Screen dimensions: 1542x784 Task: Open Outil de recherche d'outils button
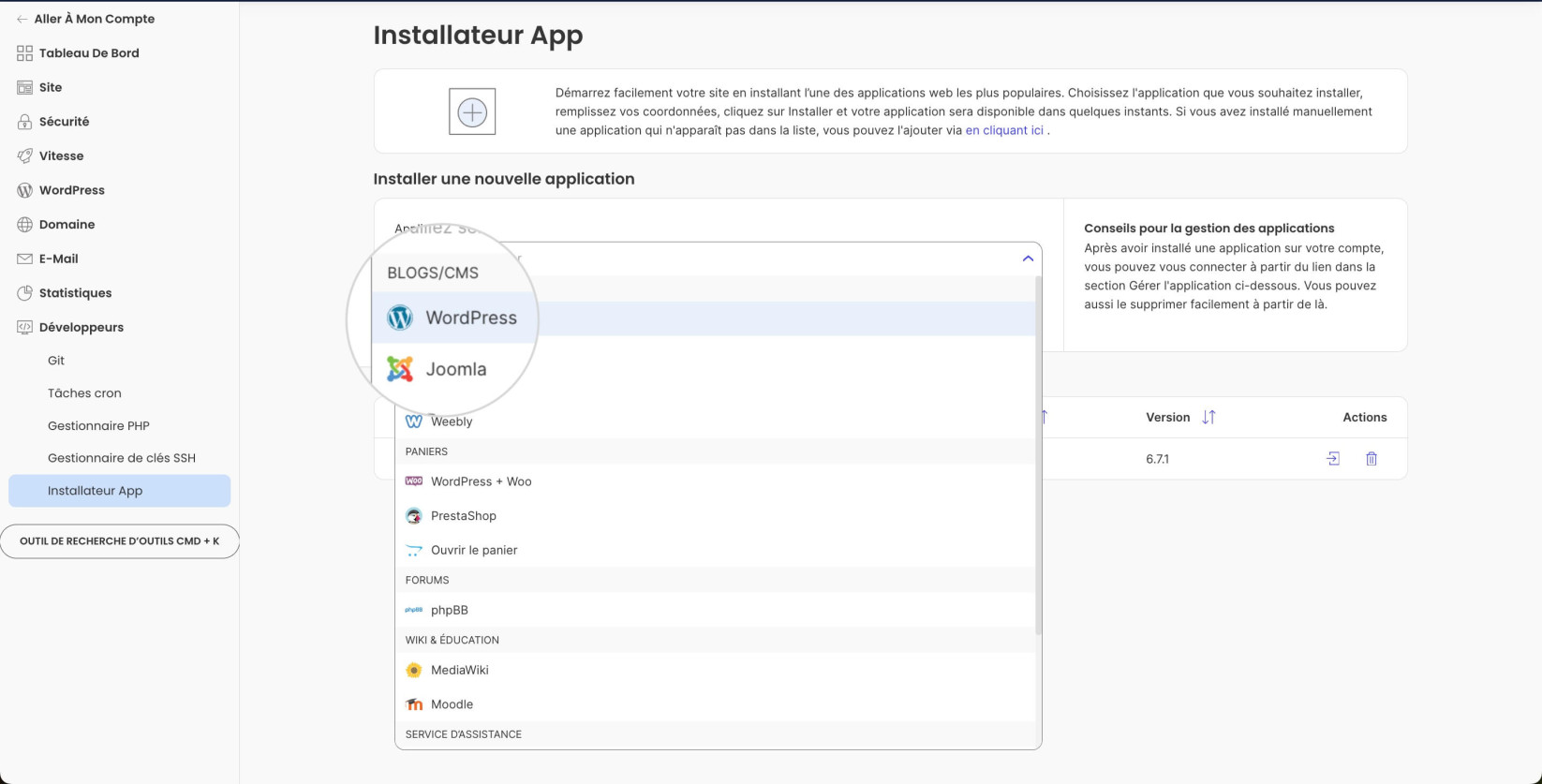[x=120, y=541]
